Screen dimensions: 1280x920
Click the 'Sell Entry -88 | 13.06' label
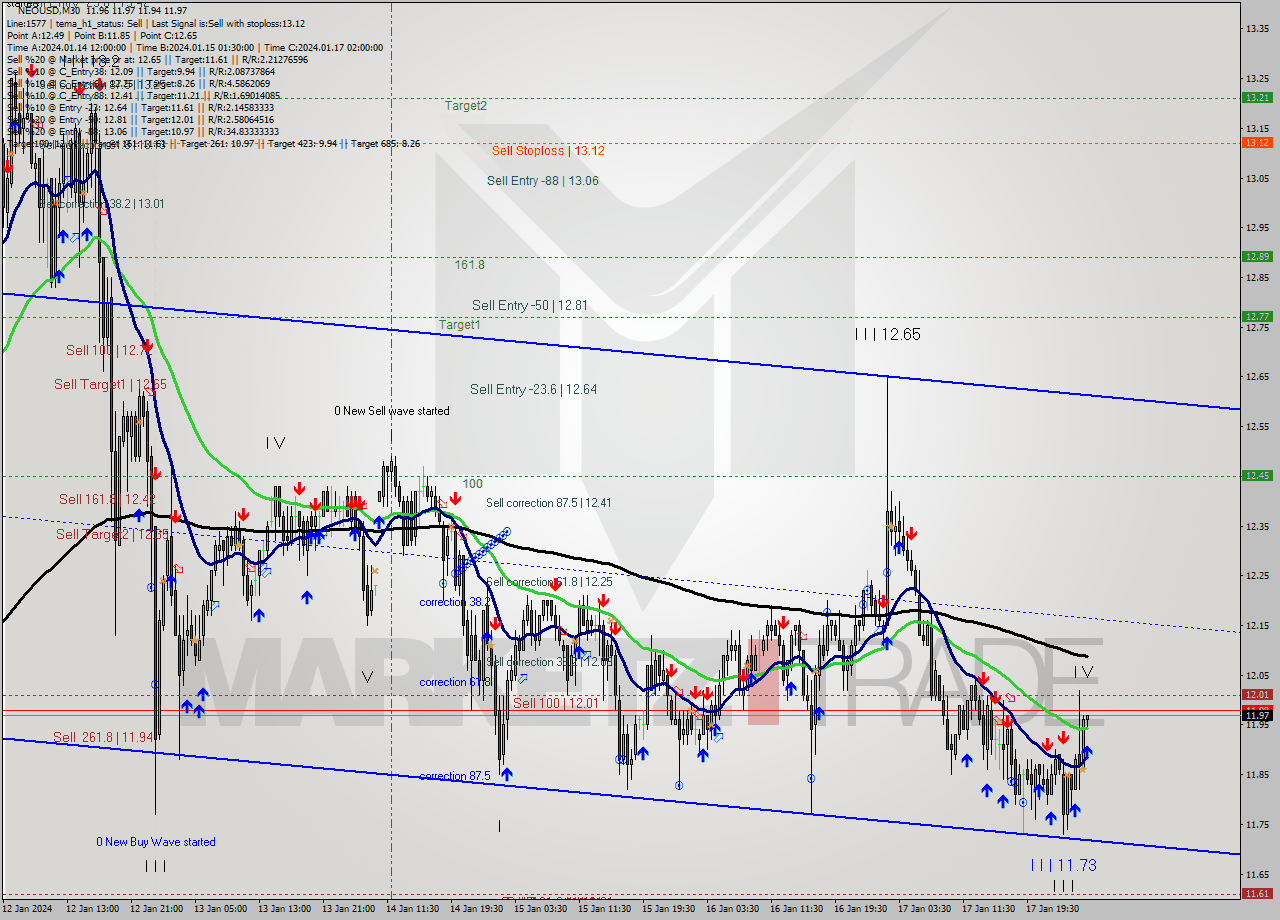pyautogui.click(x=543, y=180)
